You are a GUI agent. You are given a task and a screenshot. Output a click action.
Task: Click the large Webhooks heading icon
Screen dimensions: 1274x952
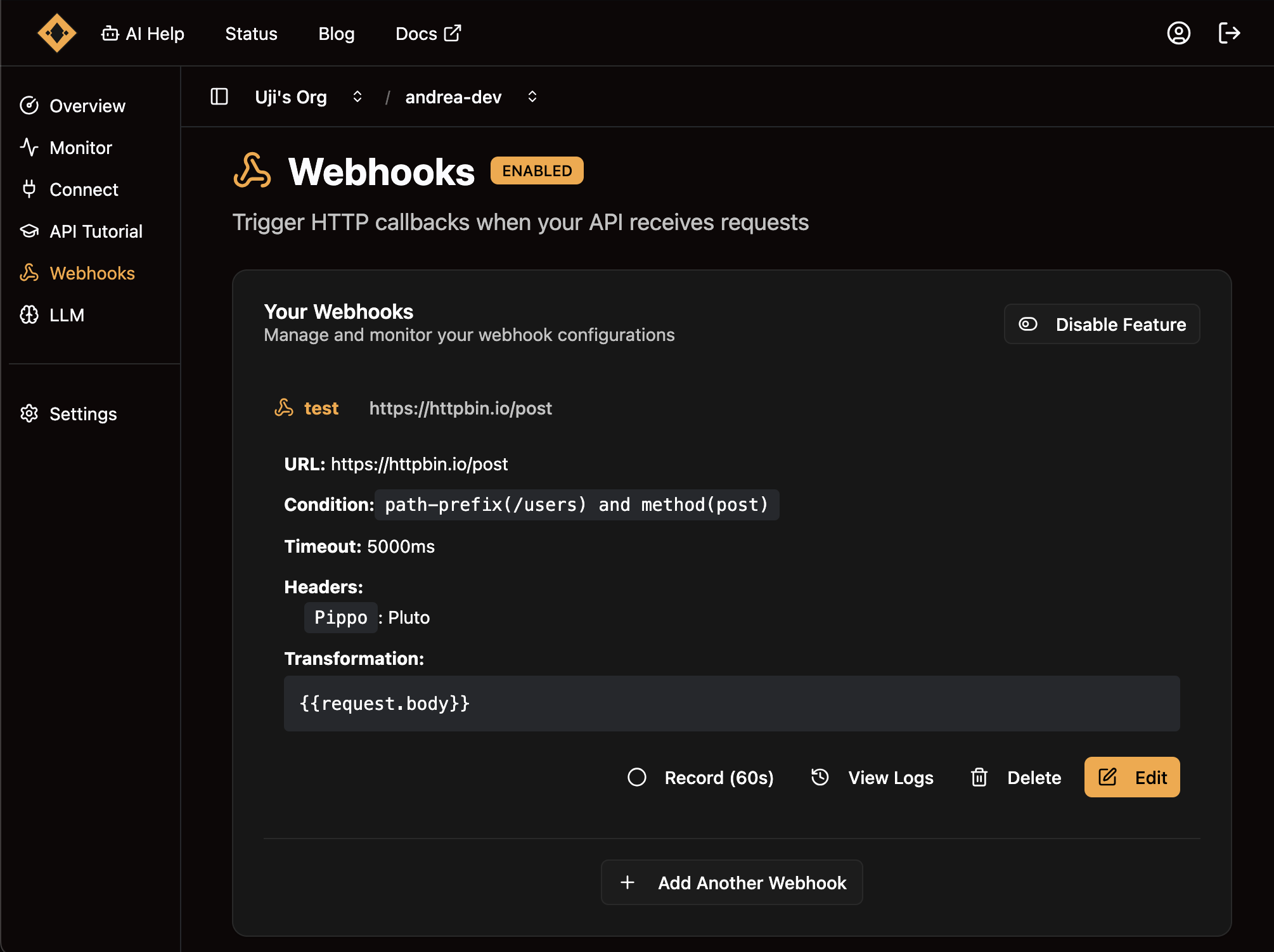click(252, 170)
